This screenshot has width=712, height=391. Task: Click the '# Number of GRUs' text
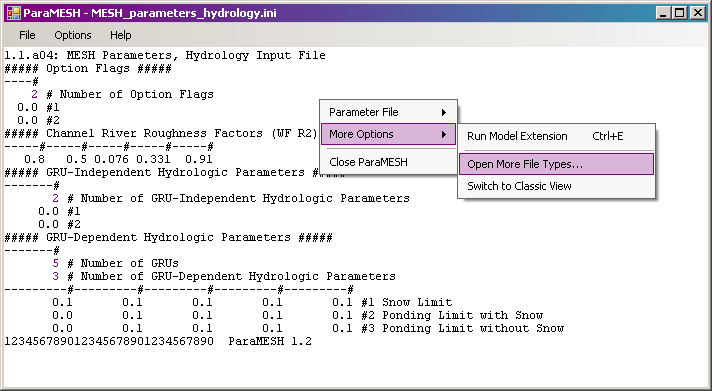click(x=123, y=263)
